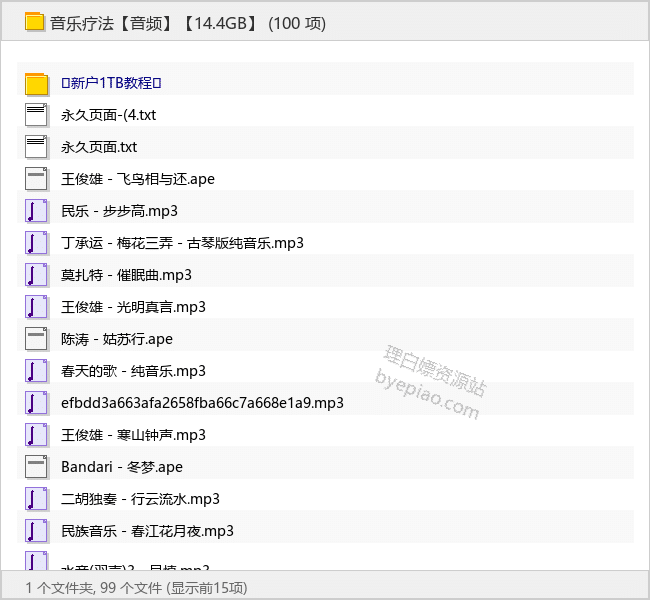This screenshot has height=600, width=650.
Task: Select 民族音乐 - 春江花月夜.mp3
Action: coord(148,531)
